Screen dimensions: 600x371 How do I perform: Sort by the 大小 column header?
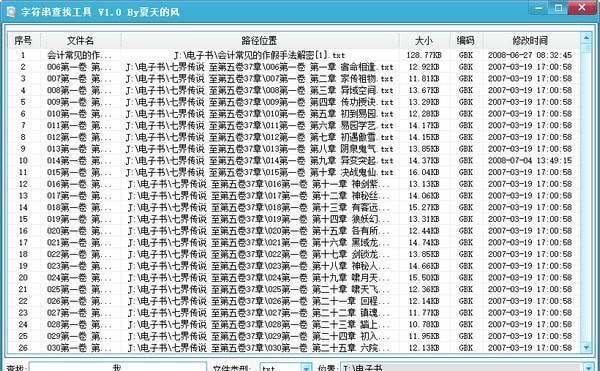pyautogui.click(x=424, y=40)
